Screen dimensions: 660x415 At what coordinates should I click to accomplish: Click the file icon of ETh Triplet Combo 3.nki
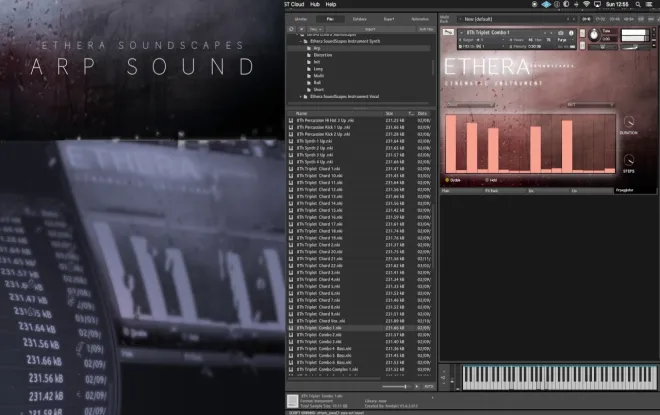tap(291, 342)
